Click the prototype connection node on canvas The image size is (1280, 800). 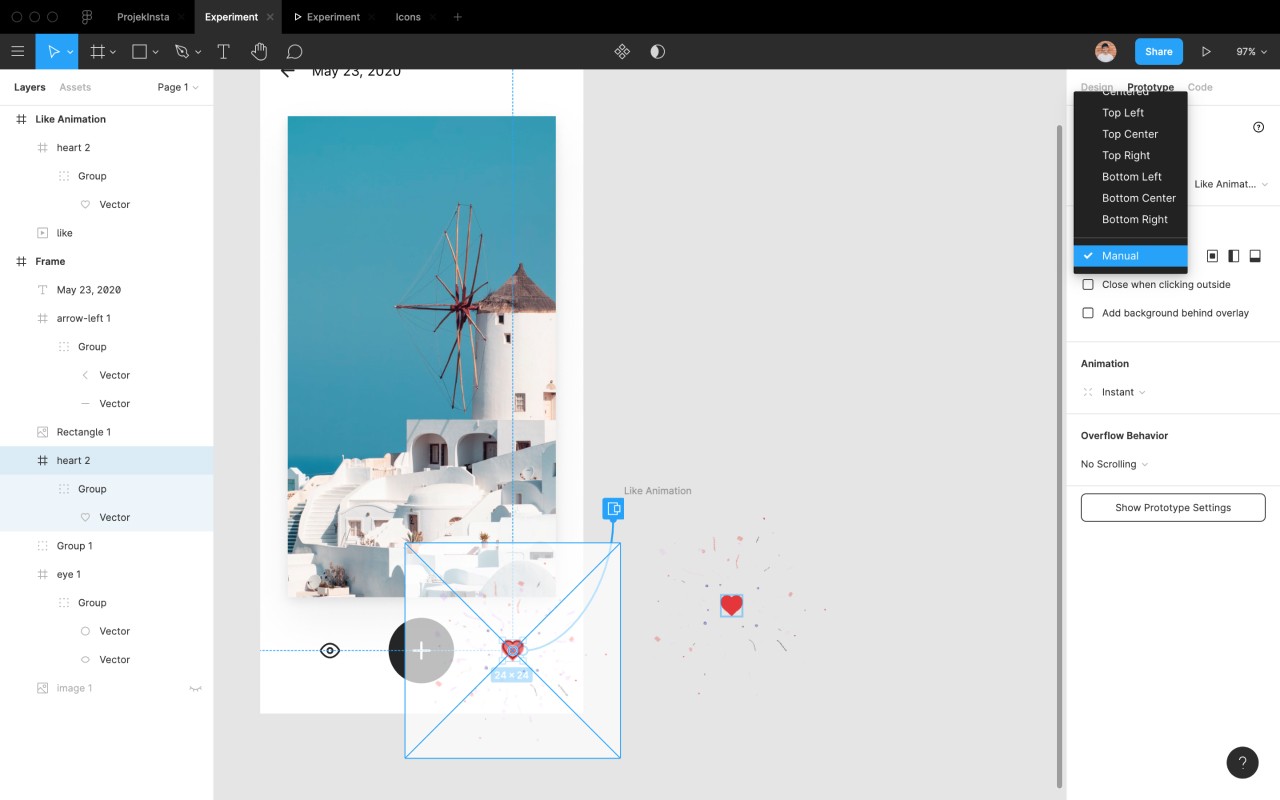[x=613, y=509]
